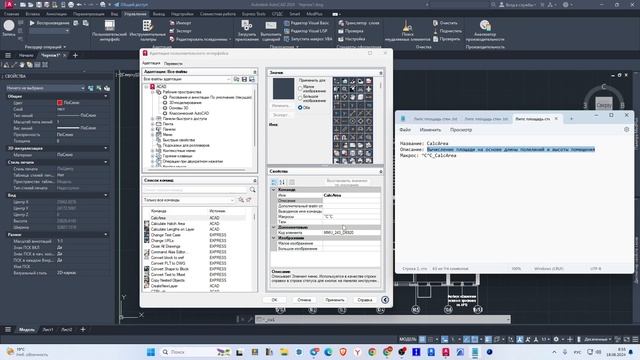Select Calculate Hatch Area command row
640x360 pixels.
pos(195,224)
